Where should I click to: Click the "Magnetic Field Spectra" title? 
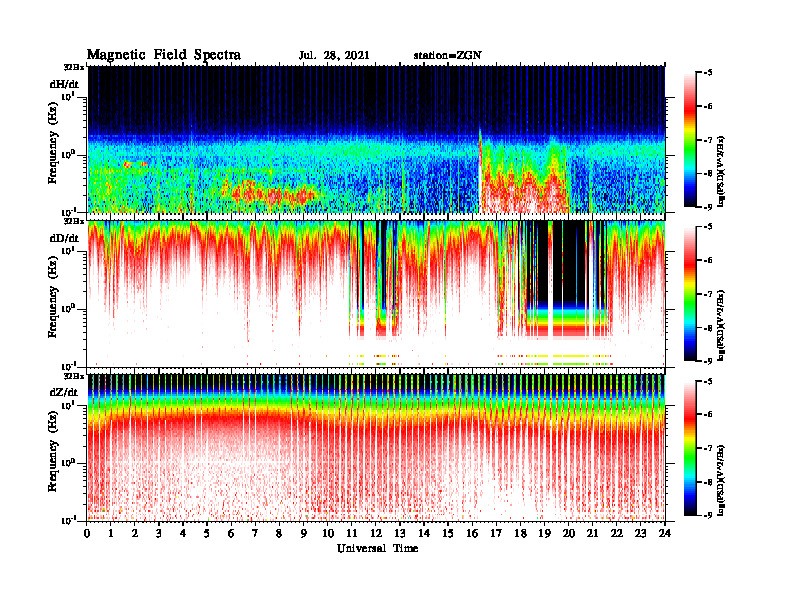pos(164,55)
